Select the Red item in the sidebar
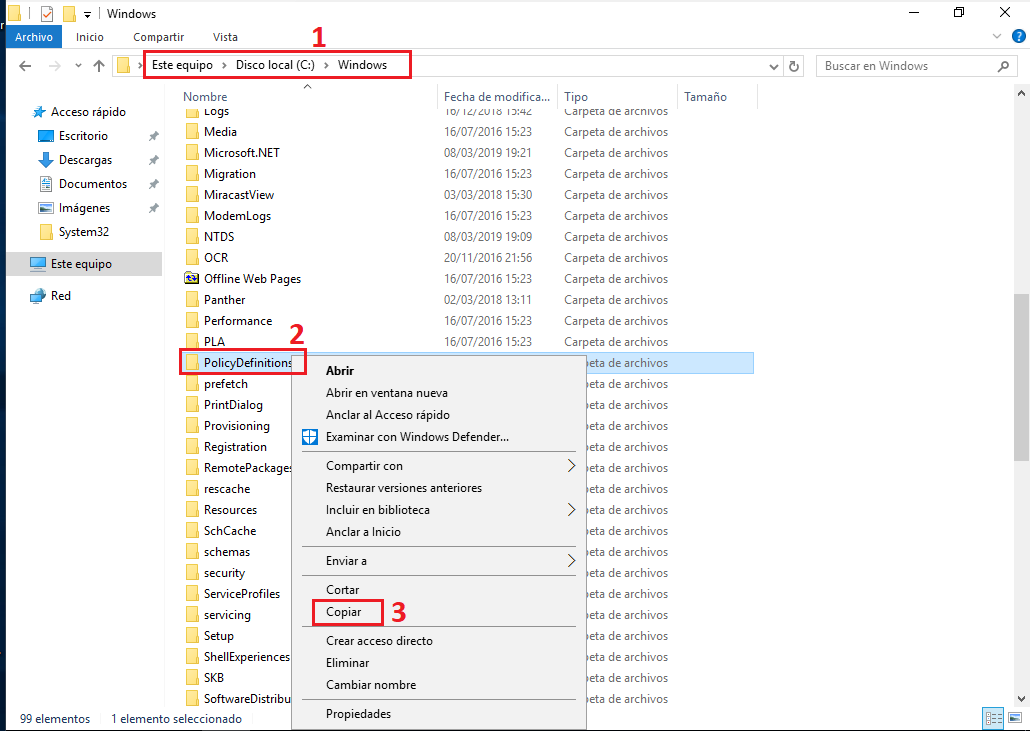 [59, 295]
